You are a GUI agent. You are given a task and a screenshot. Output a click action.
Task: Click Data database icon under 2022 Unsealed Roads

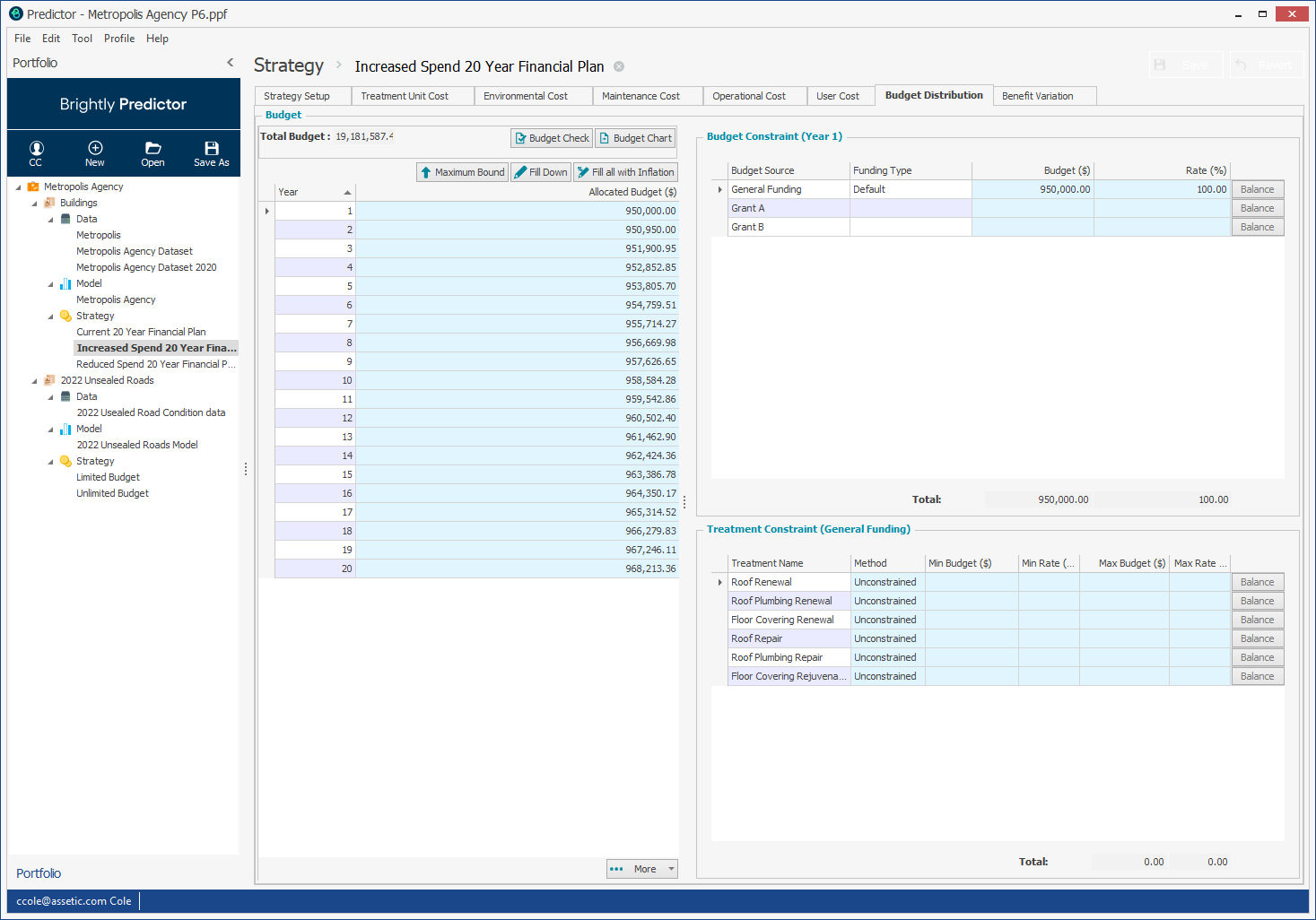tap(65, 396)
